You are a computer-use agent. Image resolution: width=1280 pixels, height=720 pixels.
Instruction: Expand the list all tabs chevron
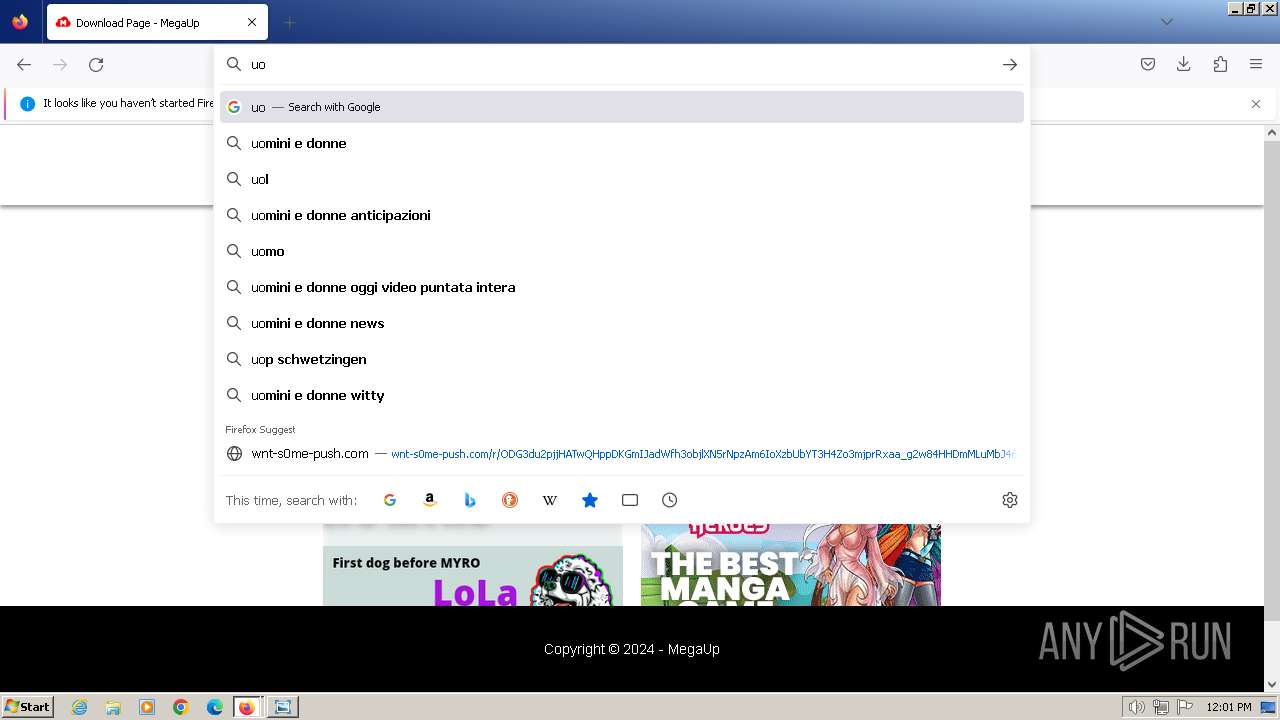(1166, 22)
